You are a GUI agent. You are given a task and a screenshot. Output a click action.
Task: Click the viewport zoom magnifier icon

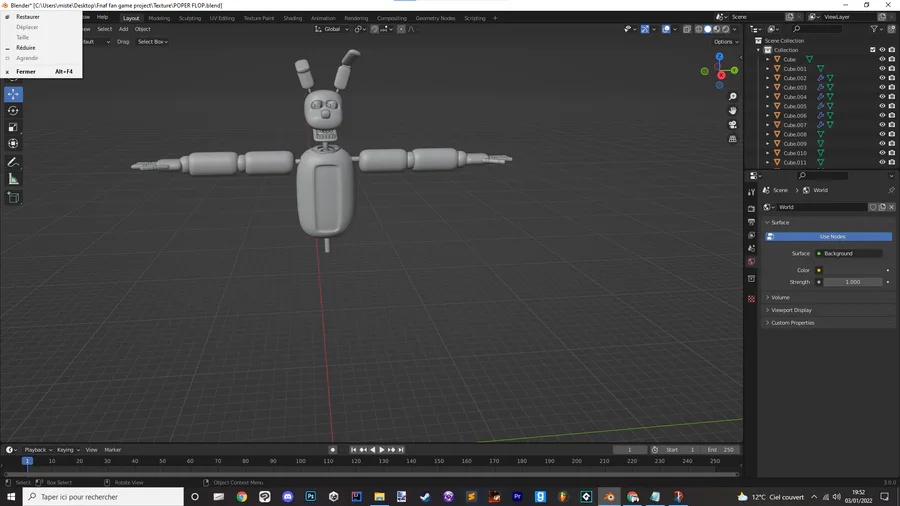(x=732, y=97)
